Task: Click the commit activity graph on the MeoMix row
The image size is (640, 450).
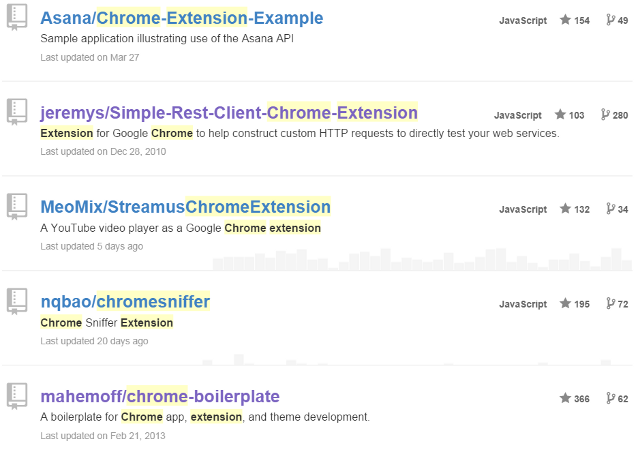Action: click(x=422, y=259)
